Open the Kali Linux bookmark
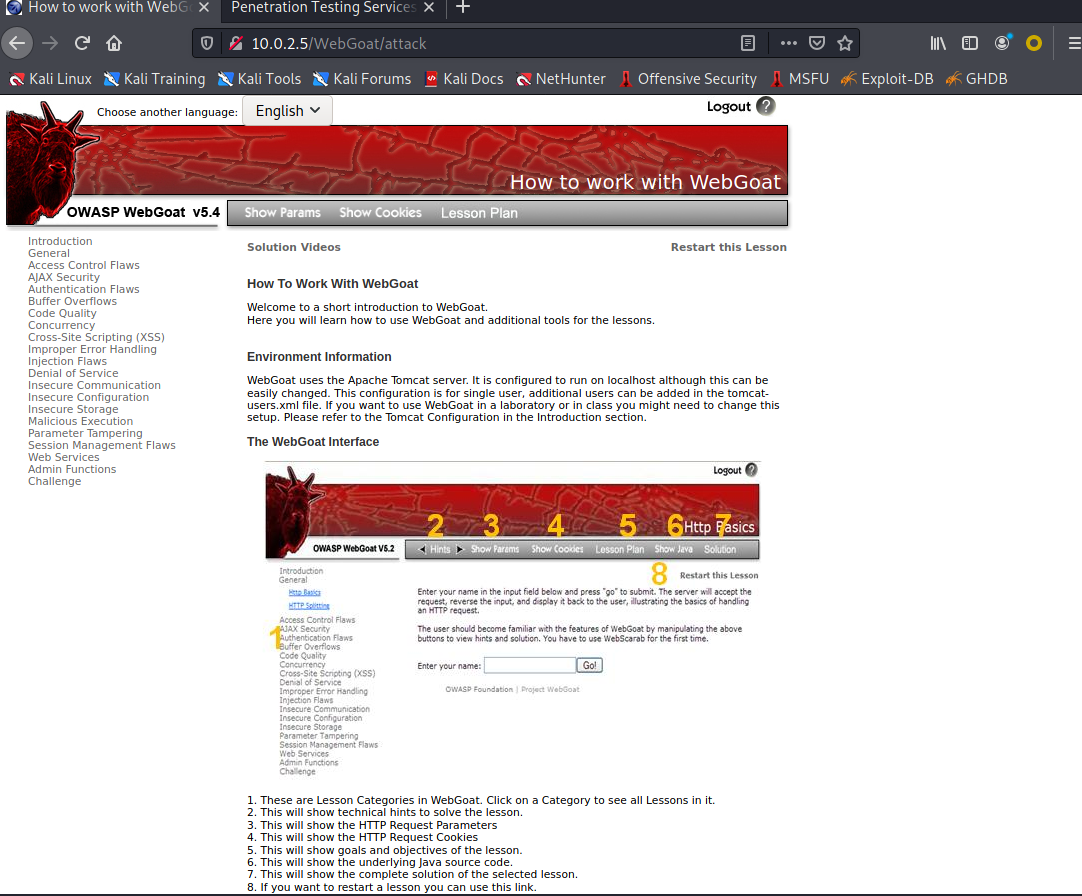 click(50, 79)
